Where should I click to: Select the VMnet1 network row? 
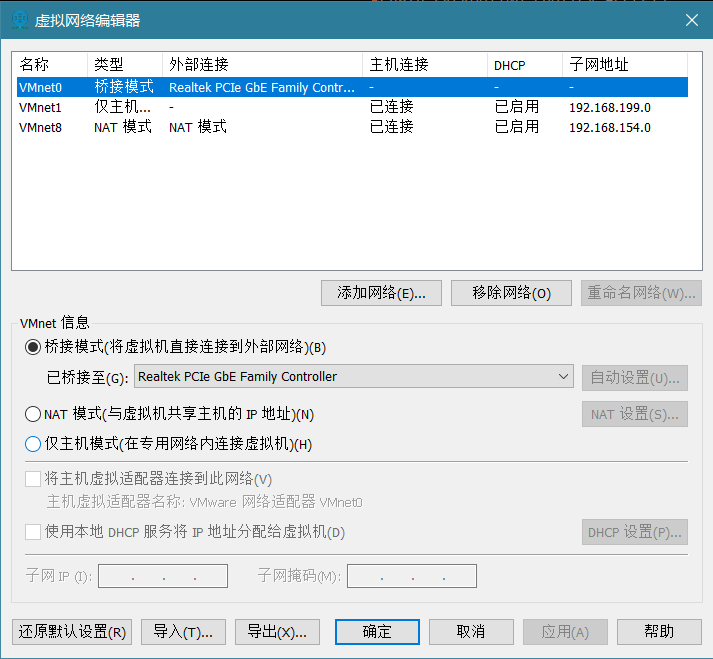click(x=352, y=107)
